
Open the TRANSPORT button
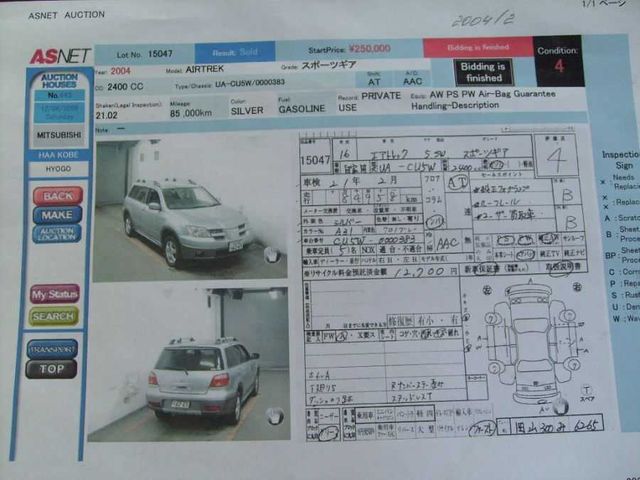(x=52, y=349)
